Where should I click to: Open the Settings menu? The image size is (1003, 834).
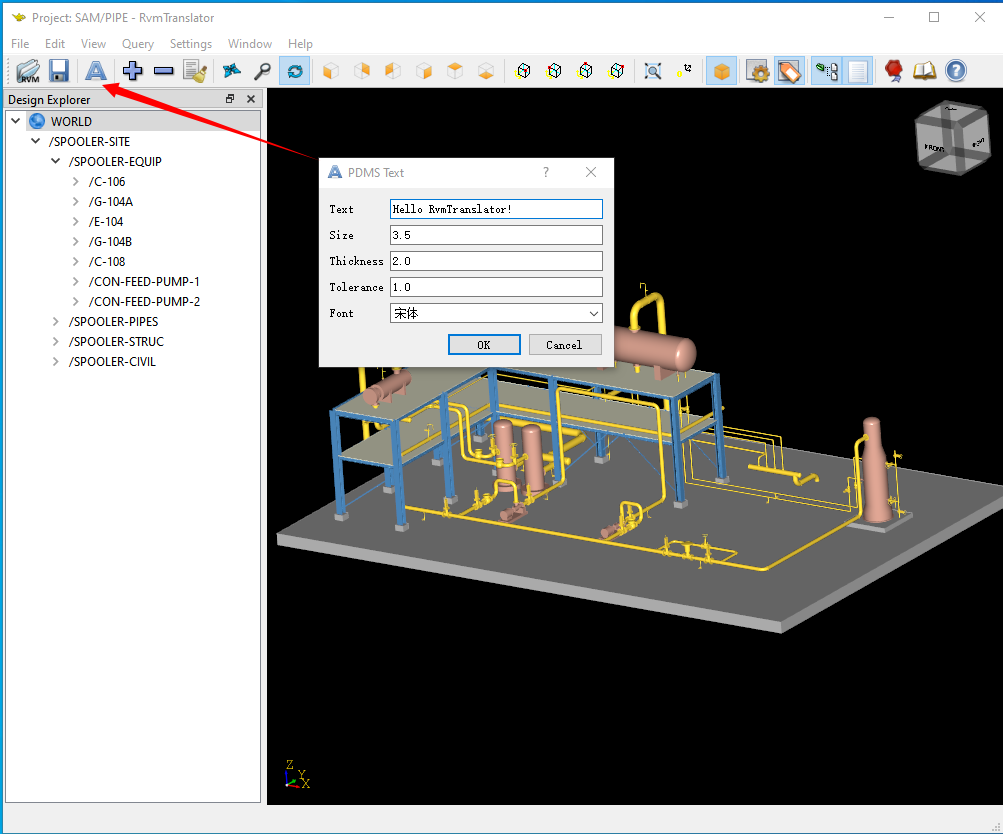(x=191, y=43)
